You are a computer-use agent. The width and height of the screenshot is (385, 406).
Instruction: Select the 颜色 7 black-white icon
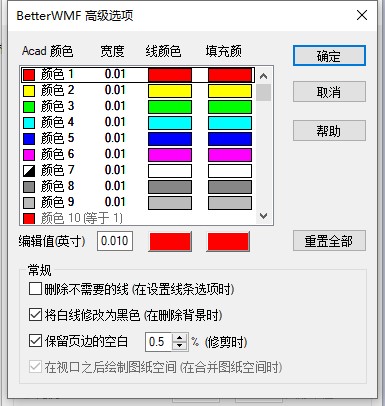[x=29, y=171]
